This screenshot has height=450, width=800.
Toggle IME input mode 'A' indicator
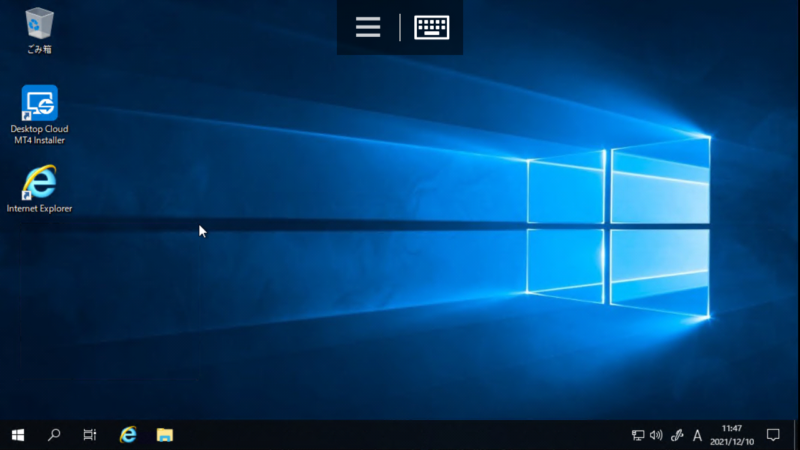pos(697,435)
